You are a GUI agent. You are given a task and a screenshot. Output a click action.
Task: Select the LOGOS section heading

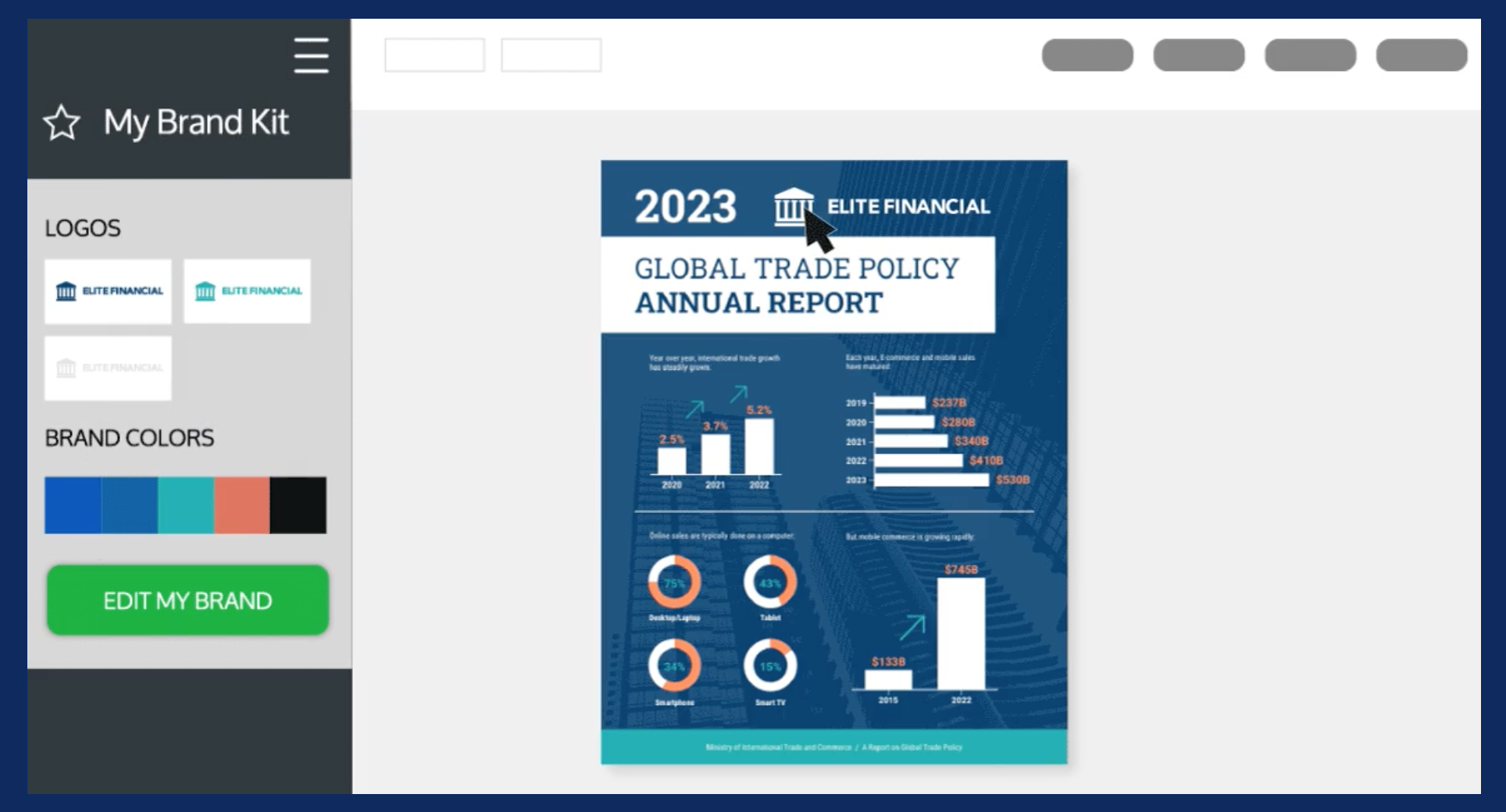point(83,228)
